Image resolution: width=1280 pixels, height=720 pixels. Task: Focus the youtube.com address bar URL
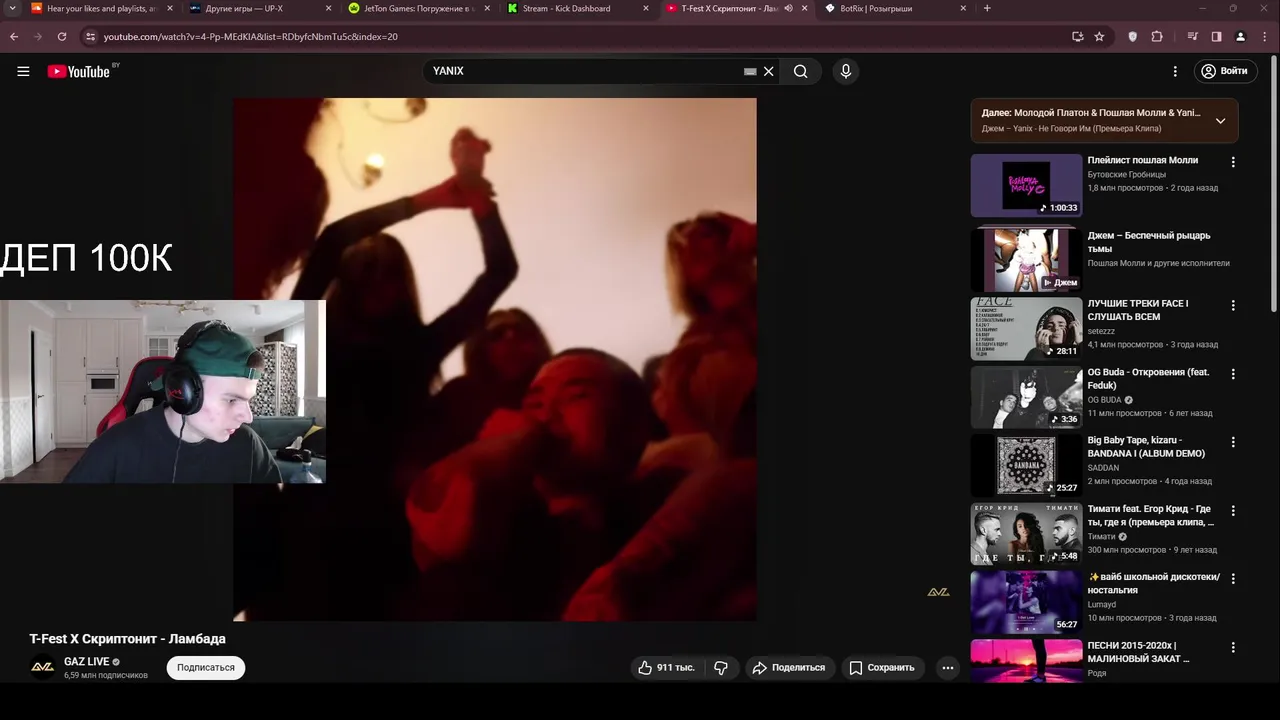tap(250, 37)
